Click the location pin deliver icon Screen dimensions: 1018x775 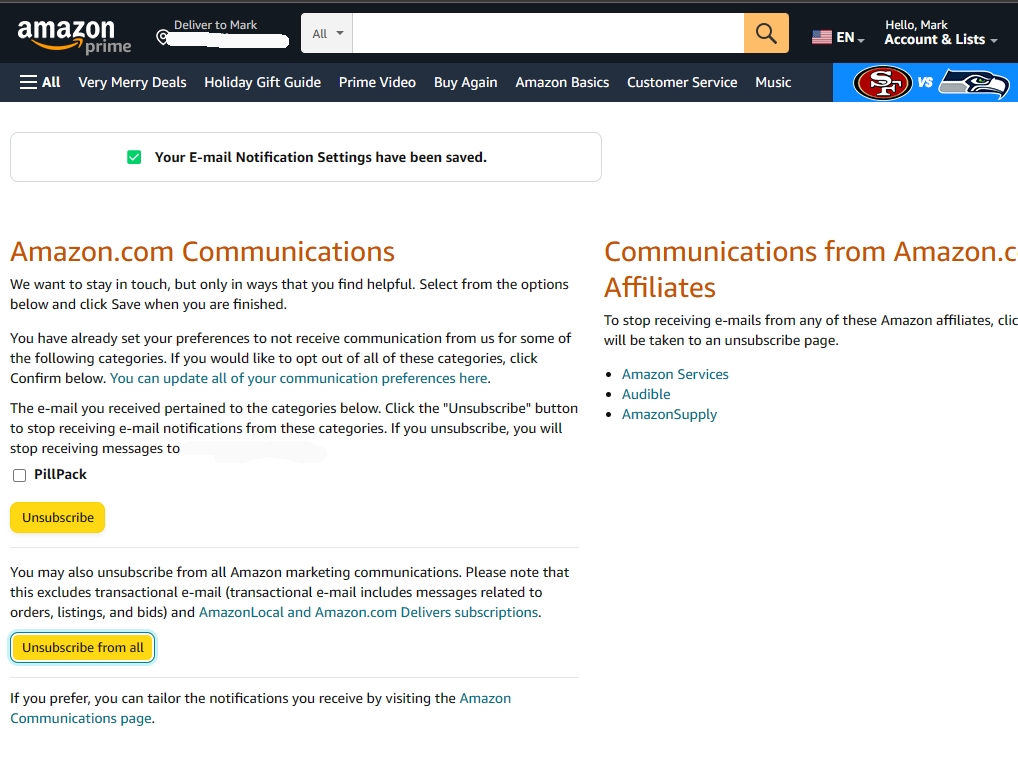(x=162, y=37)
